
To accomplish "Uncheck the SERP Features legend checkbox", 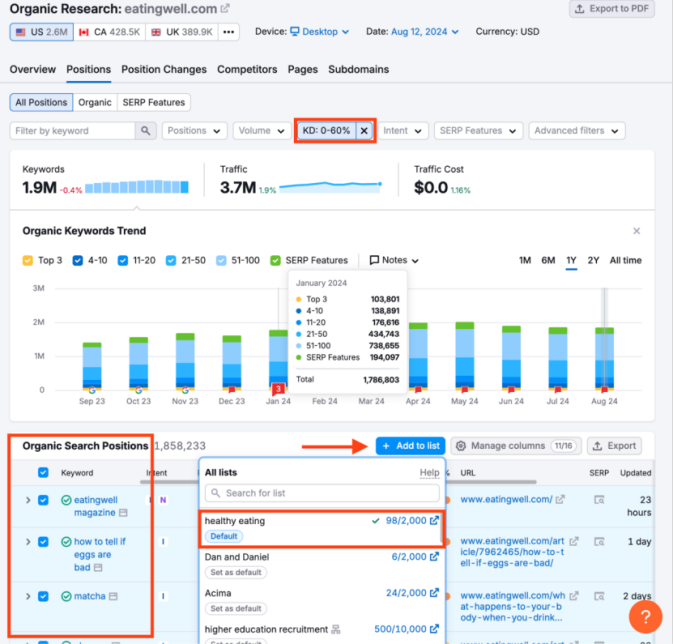I will tap(276, 261).
